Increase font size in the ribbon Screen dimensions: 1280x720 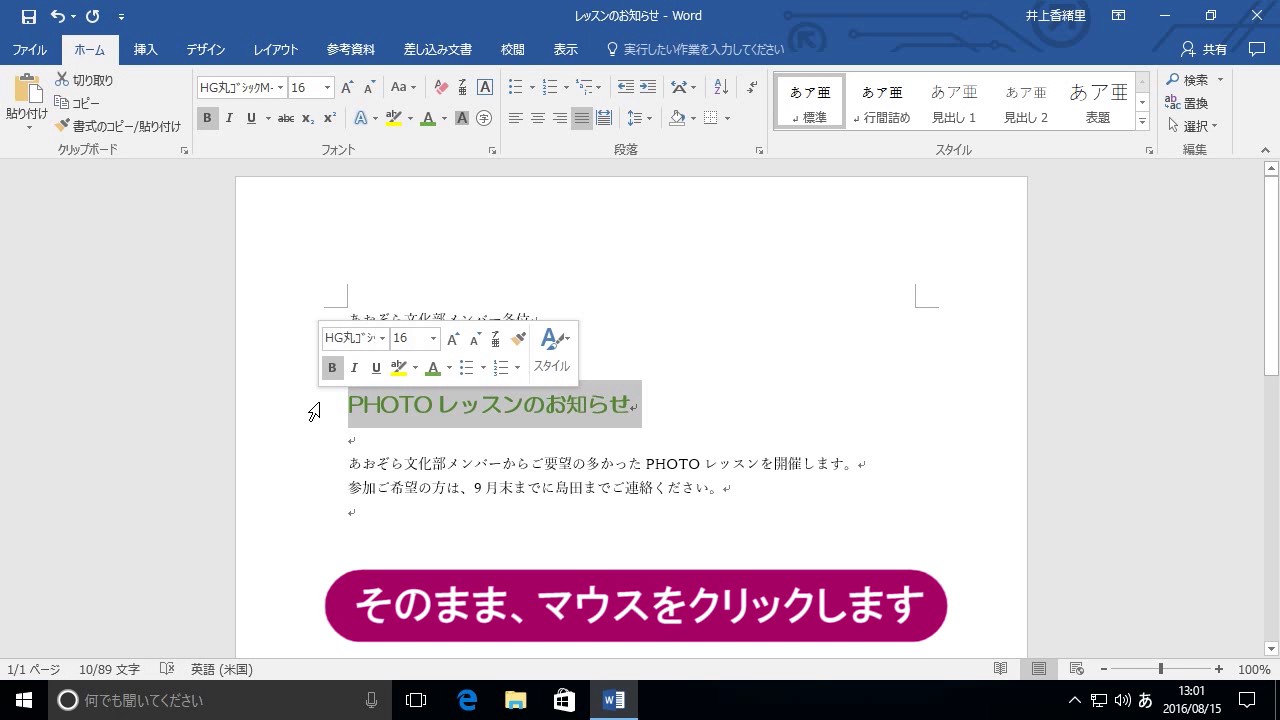click(x=347, y=88)
